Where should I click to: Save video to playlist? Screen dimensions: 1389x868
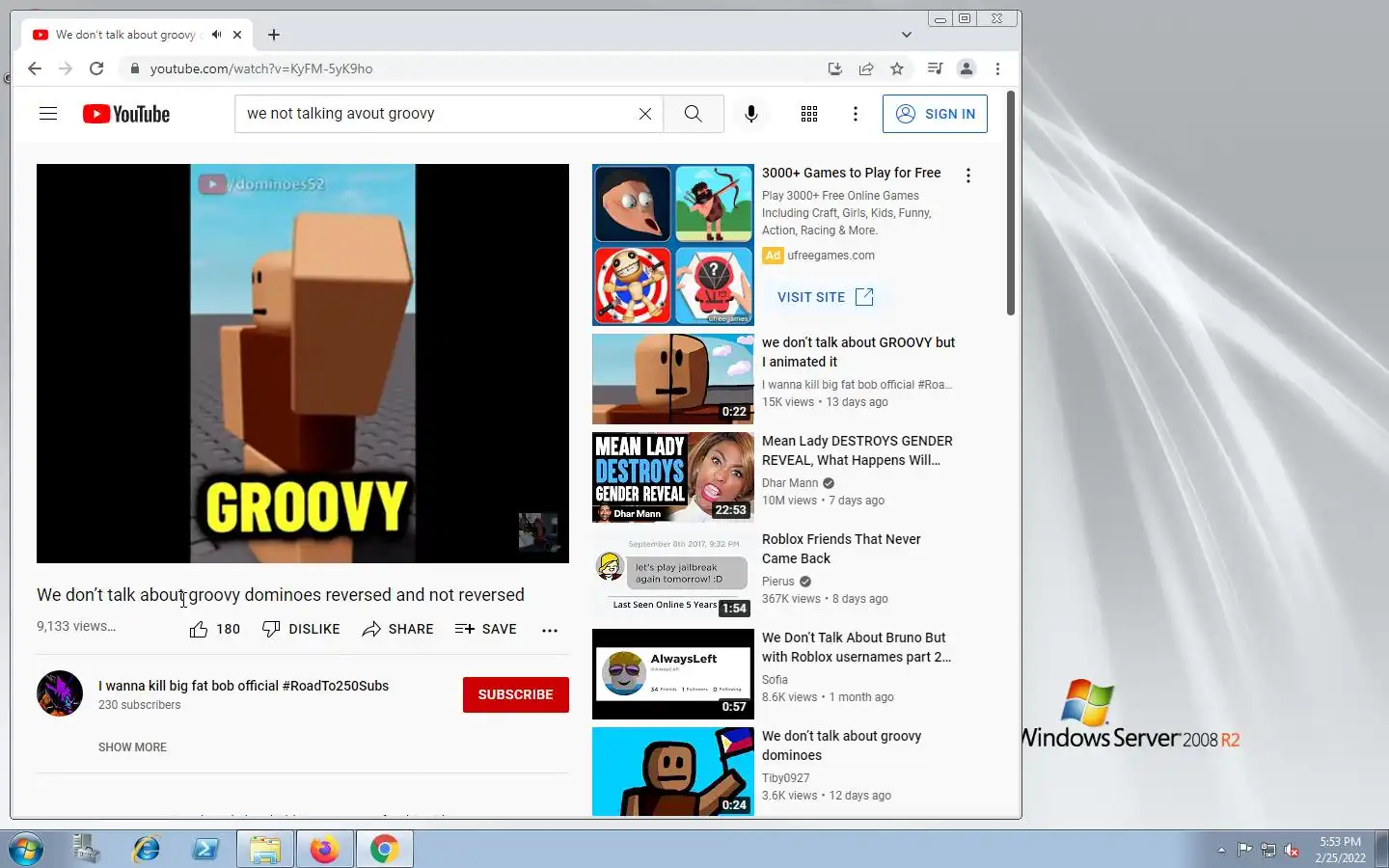pos(486,629)
